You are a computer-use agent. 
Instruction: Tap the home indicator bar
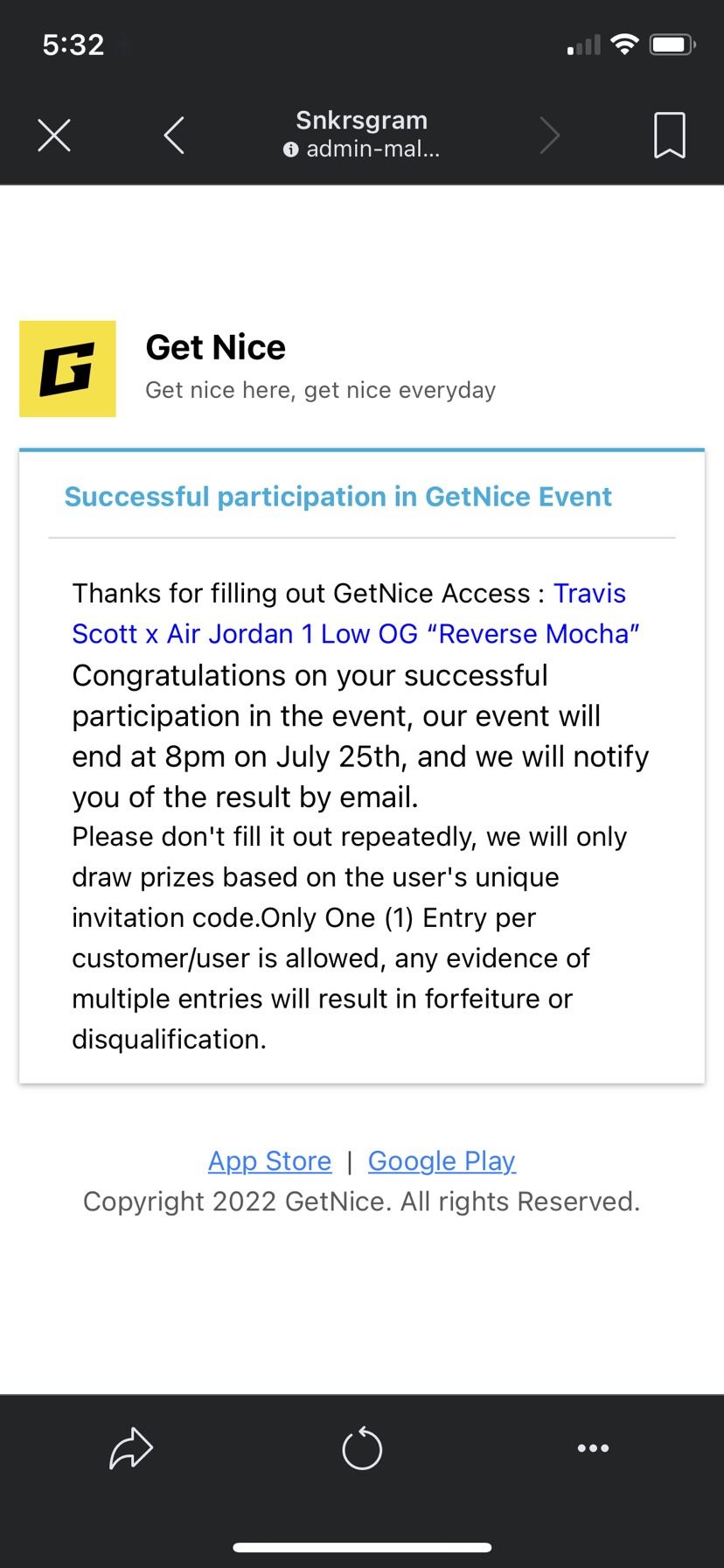click(362, 1547)
